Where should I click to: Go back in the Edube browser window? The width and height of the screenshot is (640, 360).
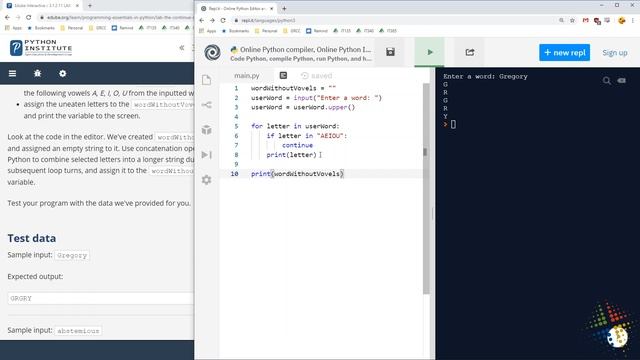click(x=7, y=18)
